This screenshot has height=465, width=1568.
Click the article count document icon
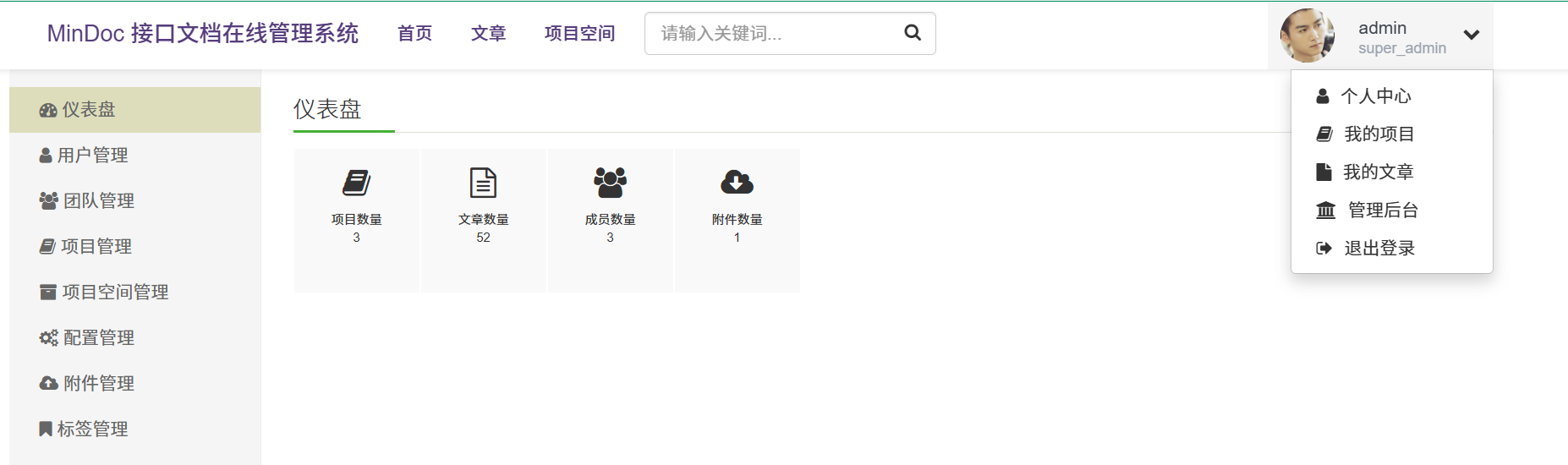click(x=483, y=182)
